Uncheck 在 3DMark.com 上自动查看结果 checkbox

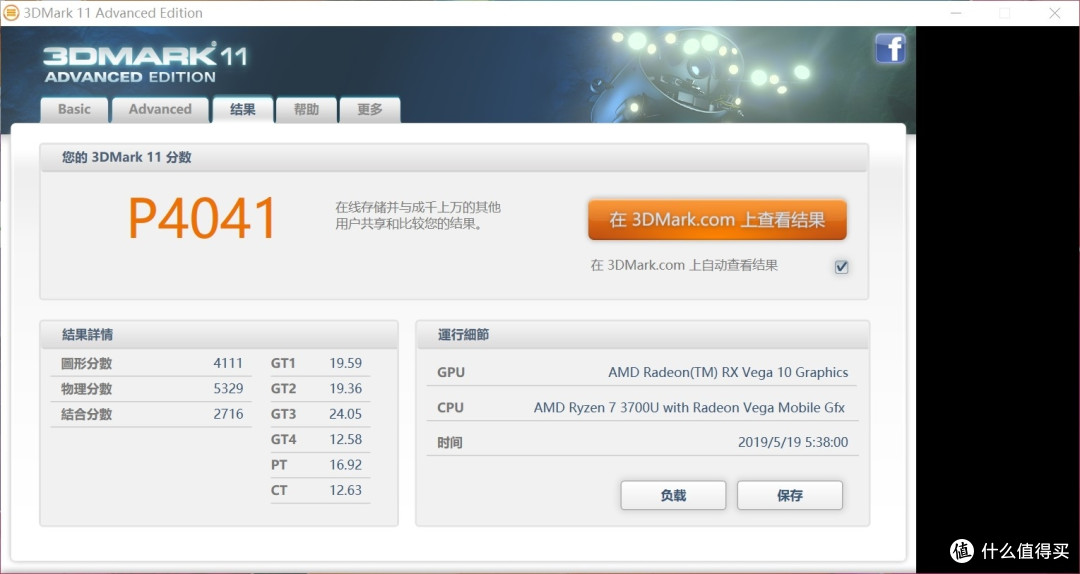click(x=841, y=267)
